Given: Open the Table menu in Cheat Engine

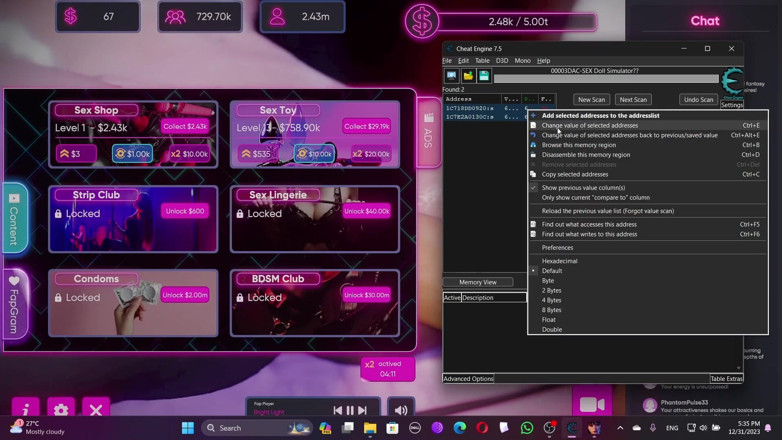Looking at the screenshot, I should (x=482, y=61).
